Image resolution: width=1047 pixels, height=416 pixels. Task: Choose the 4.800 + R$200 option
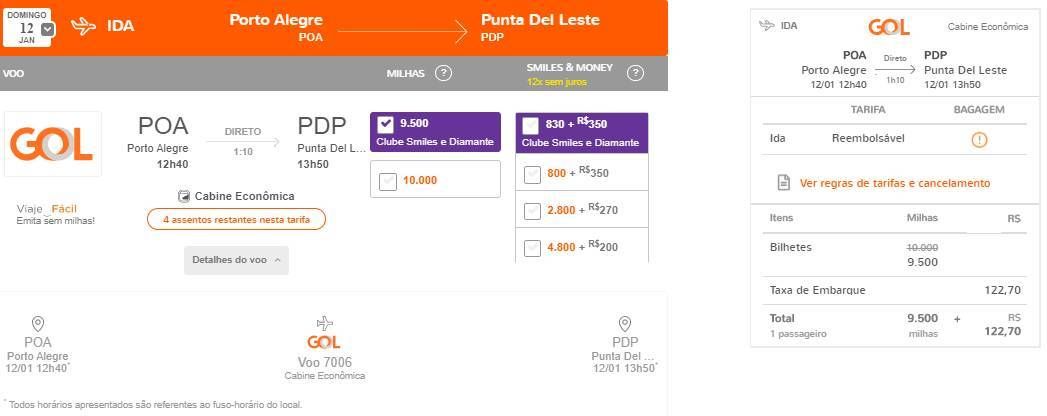tap(532, 248)
